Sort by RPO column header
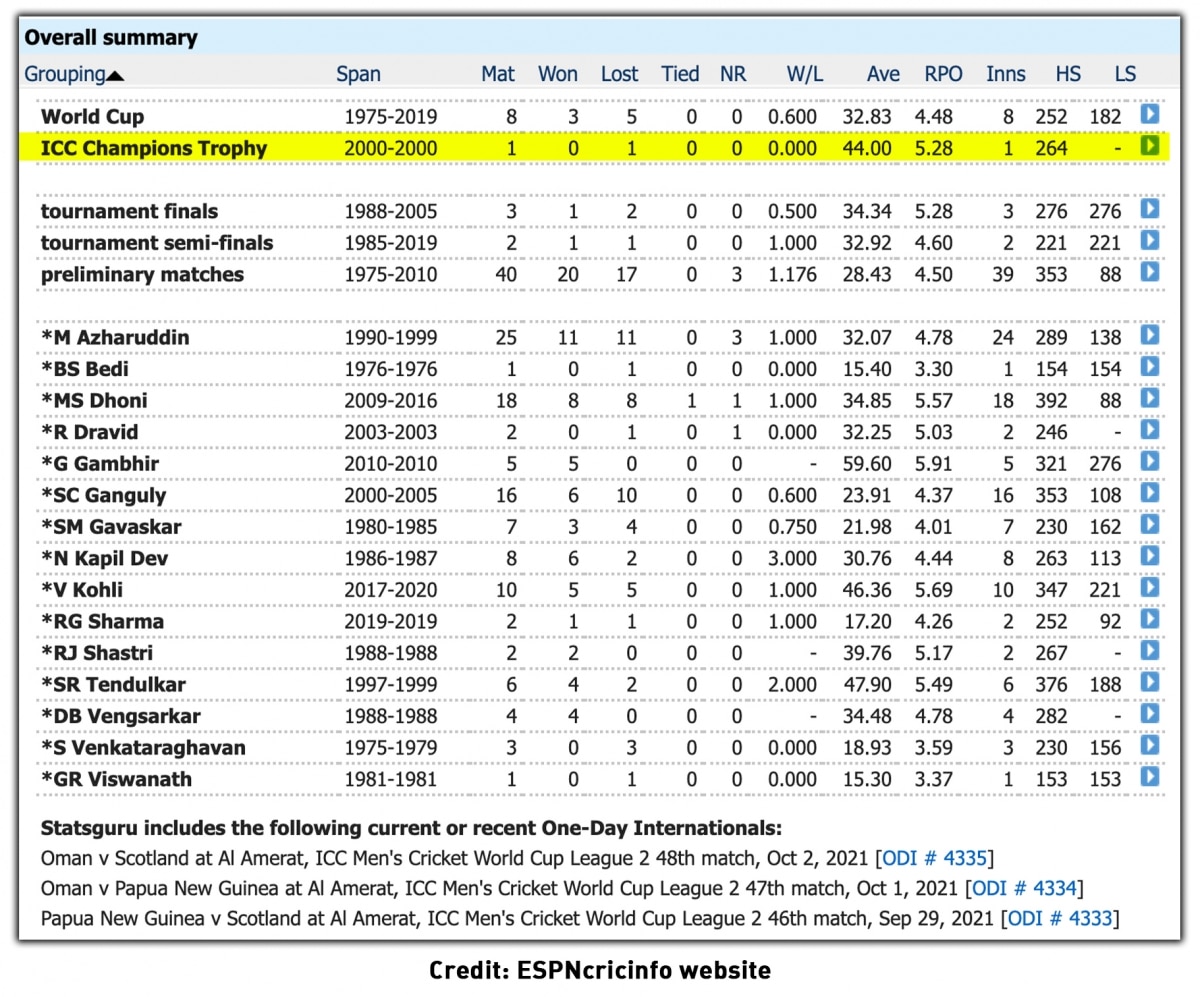Viewport: 1200px width, 997px height. point(943,74)
